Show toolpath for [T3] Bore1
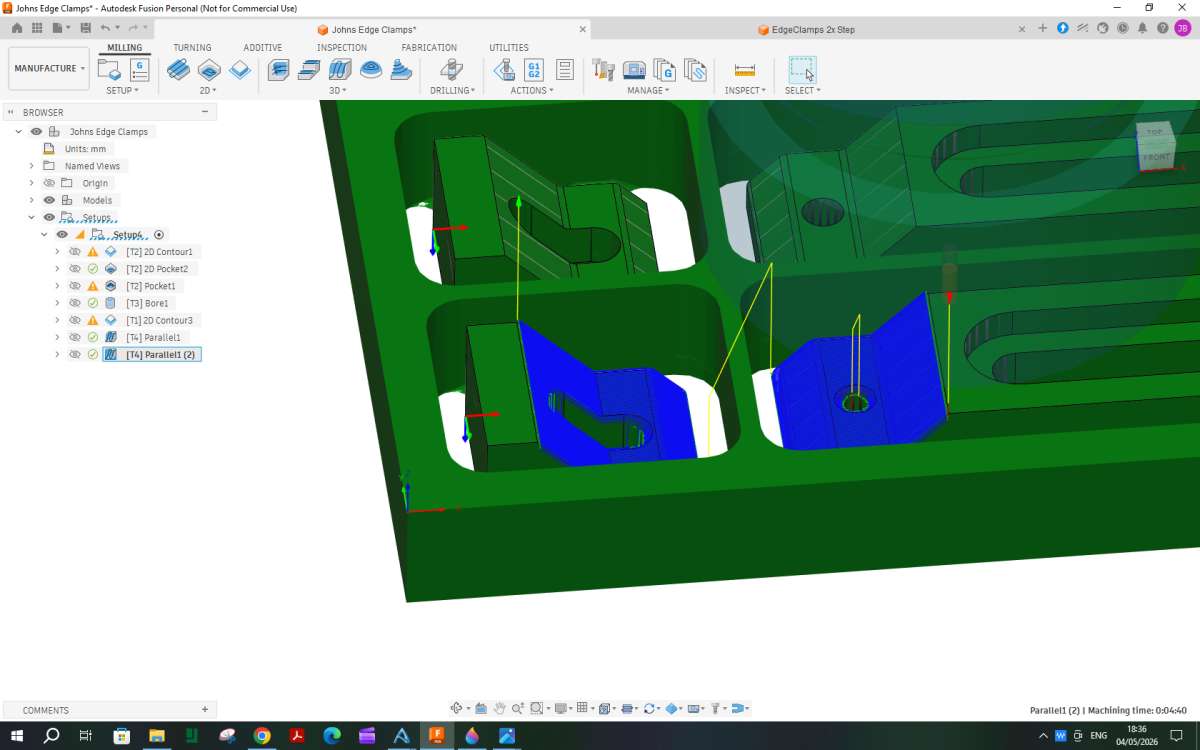1200x750 pixels. click(75, 303)
